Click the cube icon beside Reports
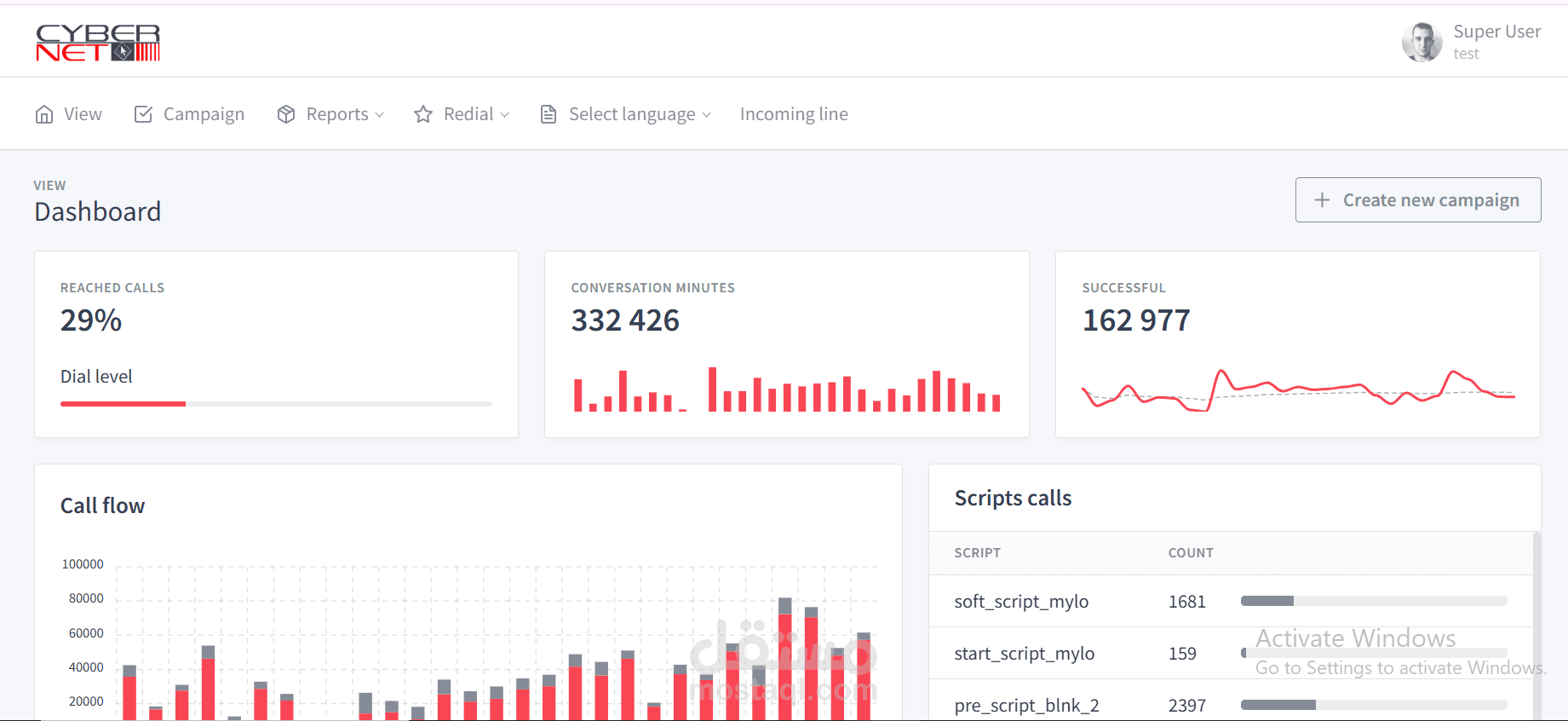Viewport: 1568px width, 721px height. coord(286,114)
